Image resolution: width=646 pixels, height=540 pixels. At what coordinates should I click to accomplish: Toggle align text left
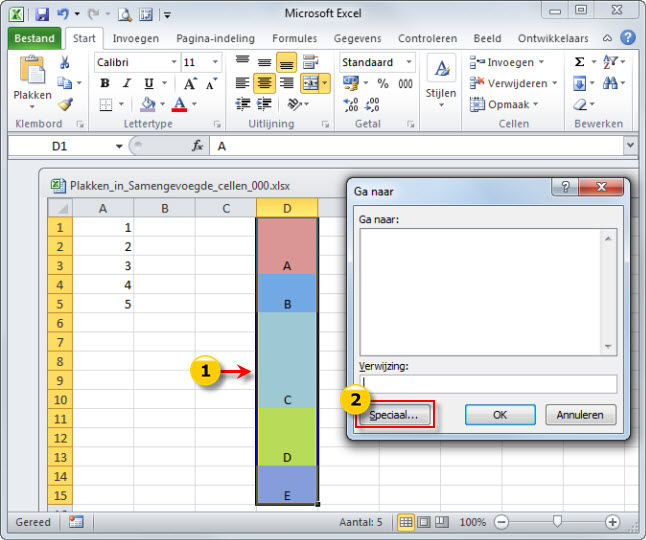click(x=242, y=84)
